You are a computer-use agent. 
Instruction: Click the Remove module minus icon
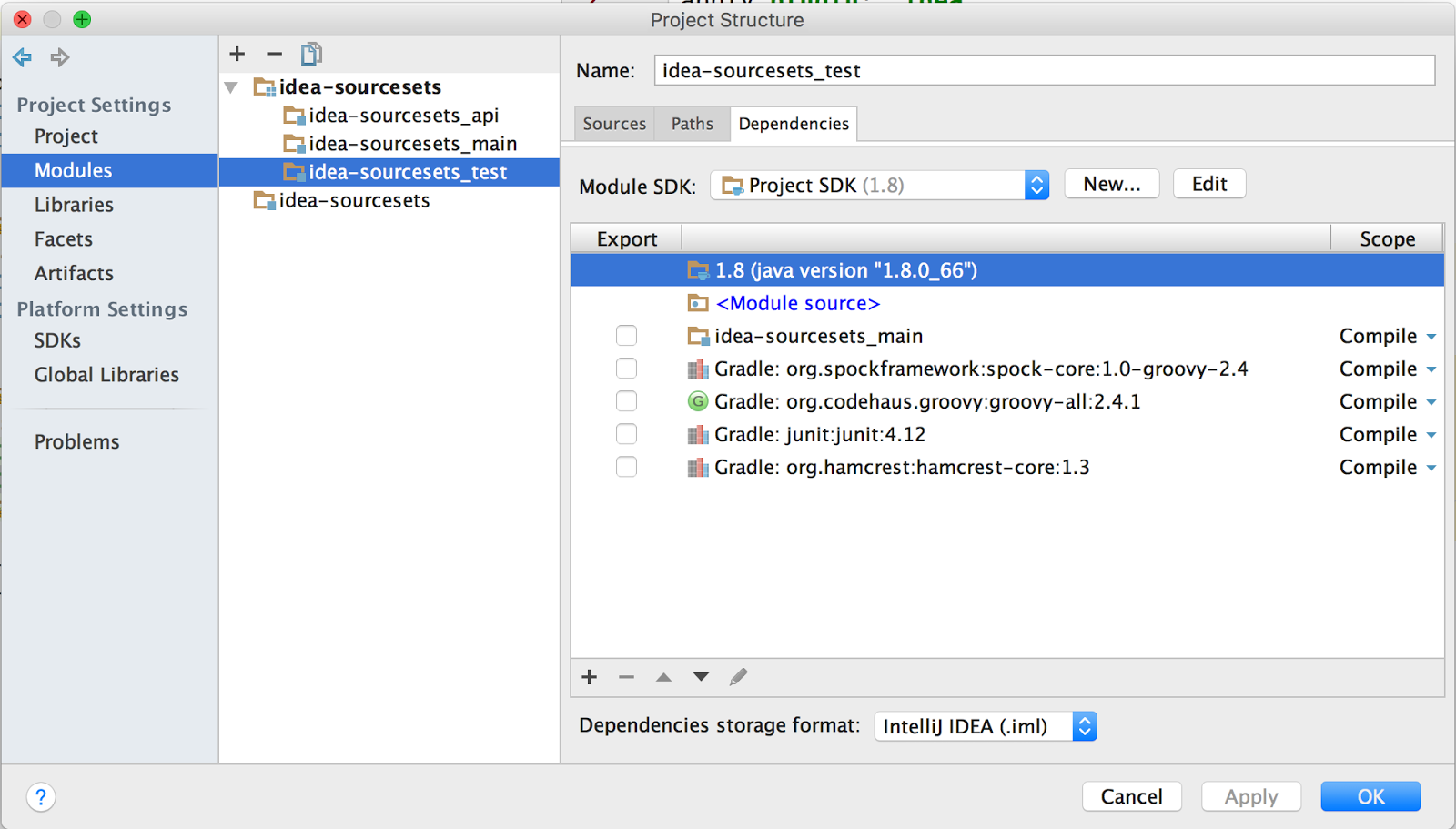pos(274,54)
